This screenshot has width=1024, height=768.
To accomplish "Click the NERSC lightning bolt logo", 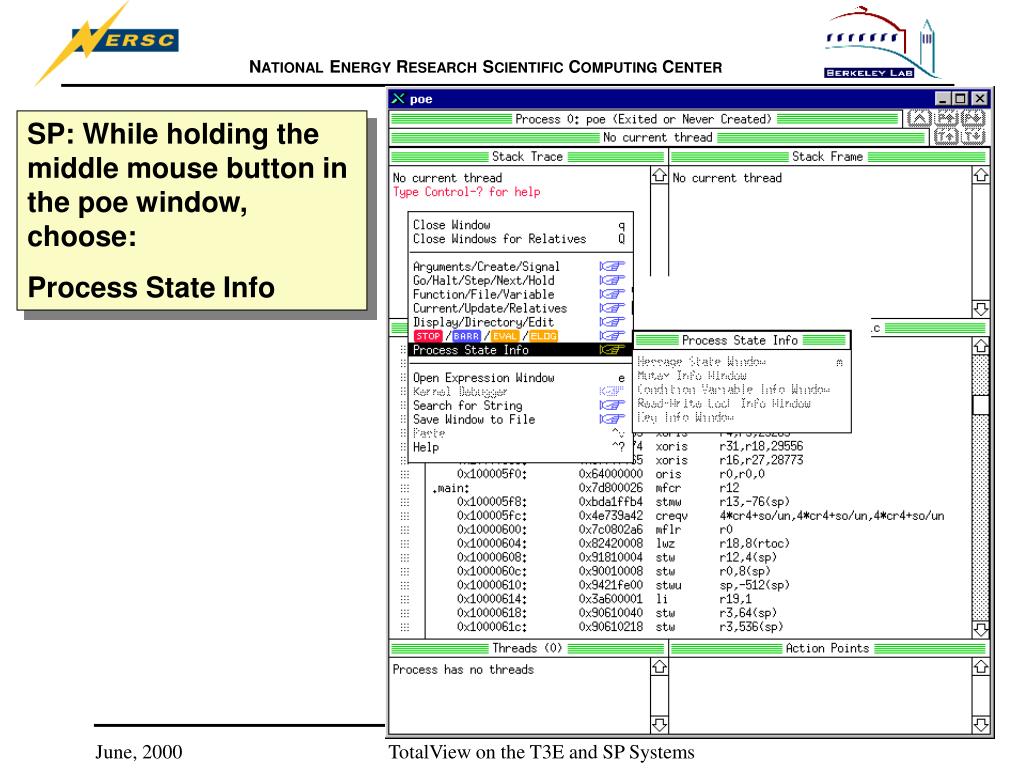I will (104, 43).
